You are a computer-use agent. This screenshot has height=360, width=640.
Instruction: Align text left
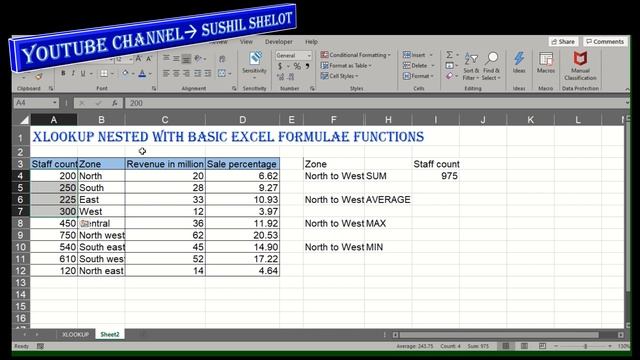166,73
